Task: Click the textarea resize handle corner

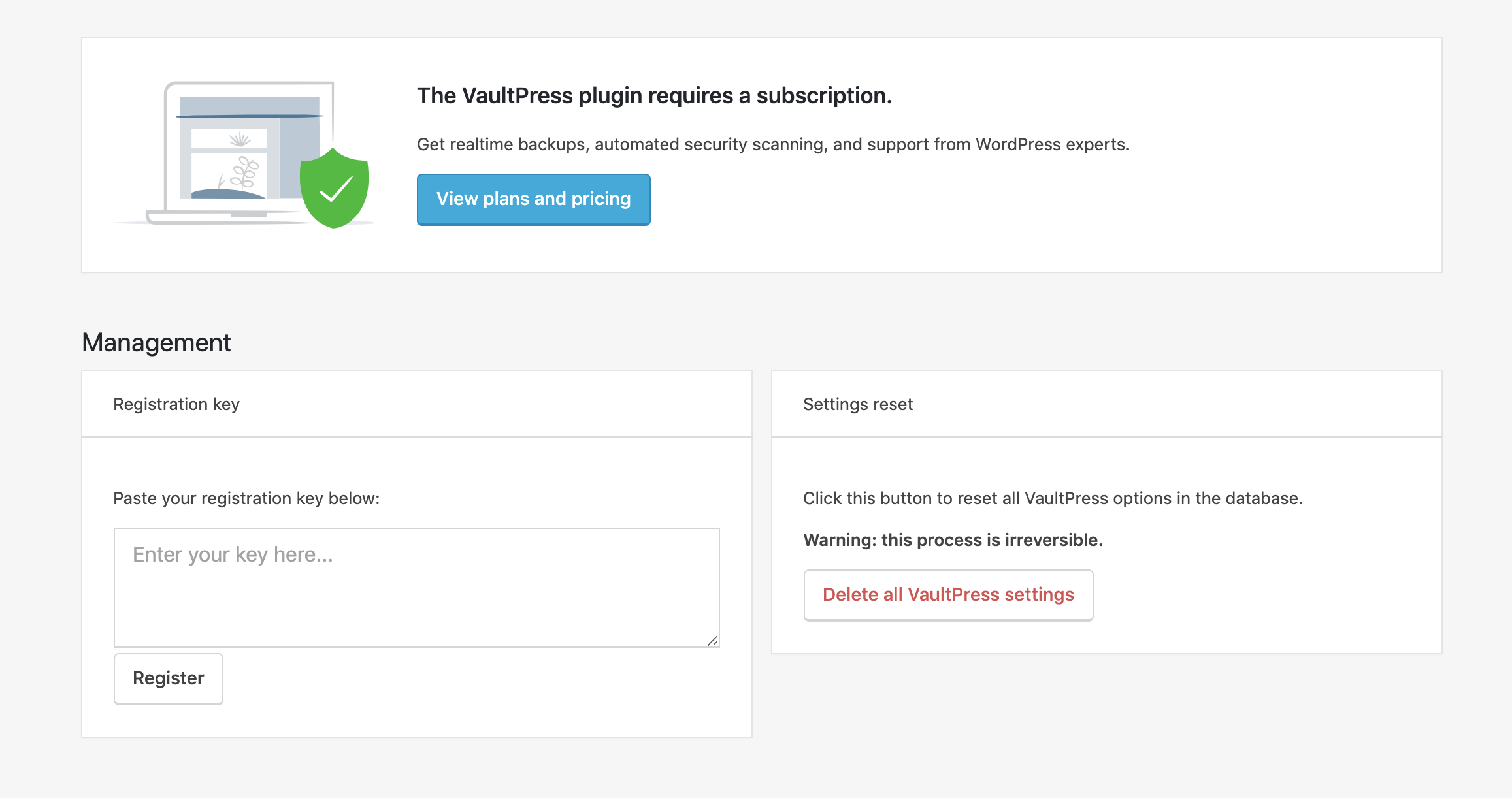Action: [713, 641]
